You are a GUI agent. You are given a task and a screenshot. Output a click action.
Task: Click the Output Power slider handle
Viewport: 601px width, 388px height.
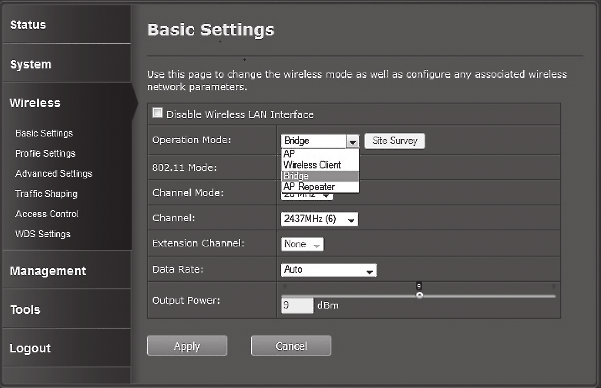pyautogui.click(x=419, y=295)
